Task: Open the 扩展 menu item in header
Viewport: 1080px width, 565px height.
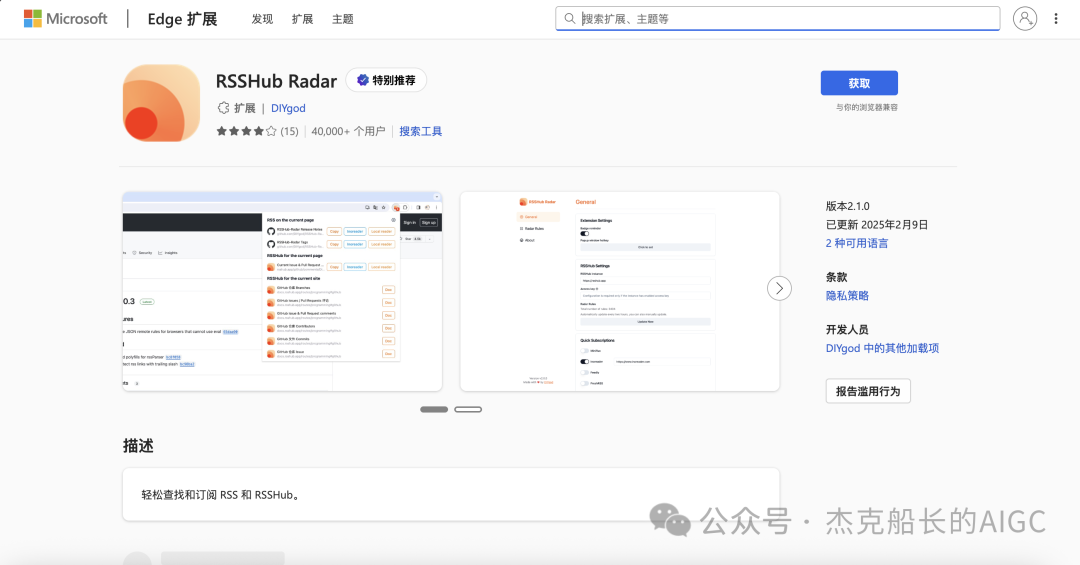Action: click(302, 19)
